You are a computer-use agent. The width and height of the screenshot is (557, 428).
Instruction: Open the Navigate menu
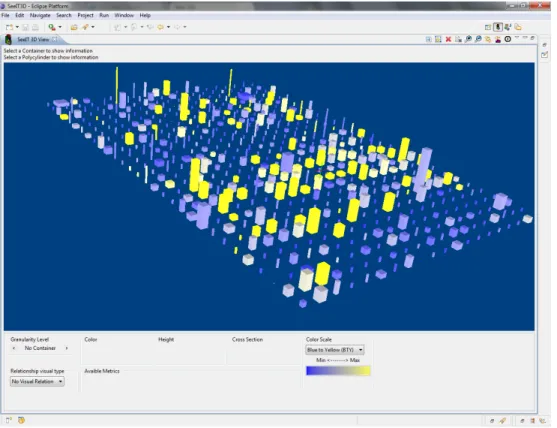40,15
